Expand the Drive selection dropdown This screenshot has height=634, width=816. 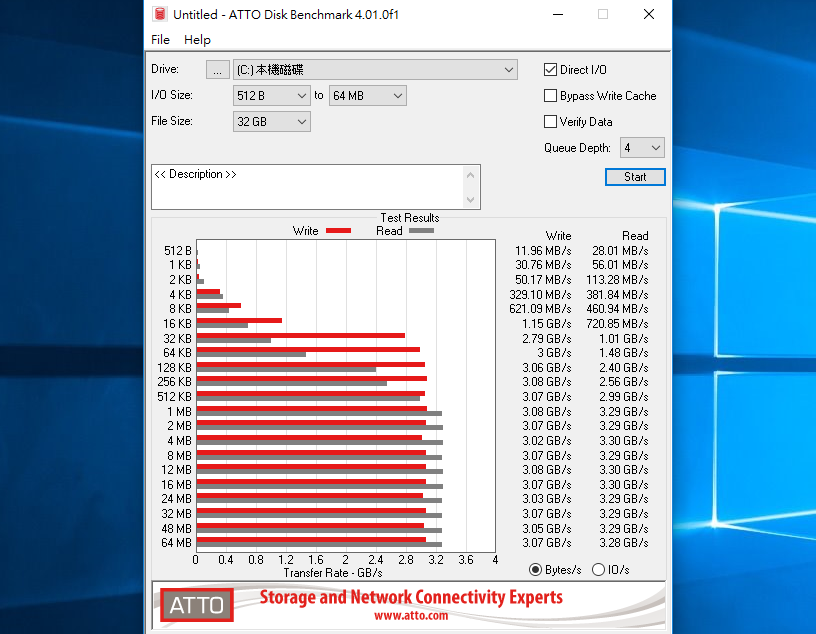(375, 70)
